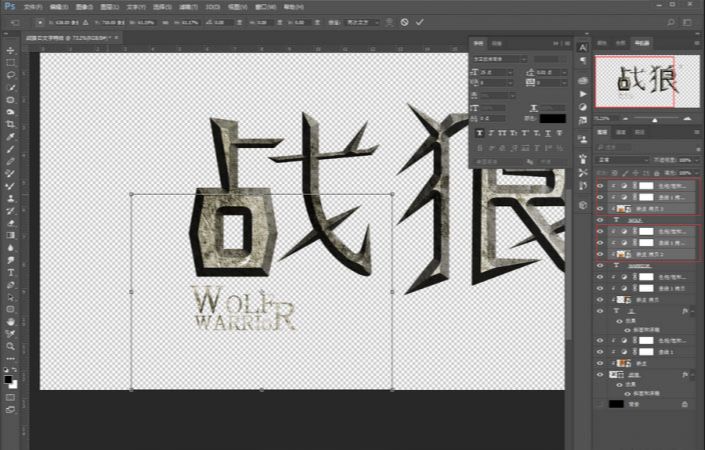The width and height of the screenshot is (705, 450).
Task: Open the interpolation dropdown in options bar
Action: click(362, 22)
